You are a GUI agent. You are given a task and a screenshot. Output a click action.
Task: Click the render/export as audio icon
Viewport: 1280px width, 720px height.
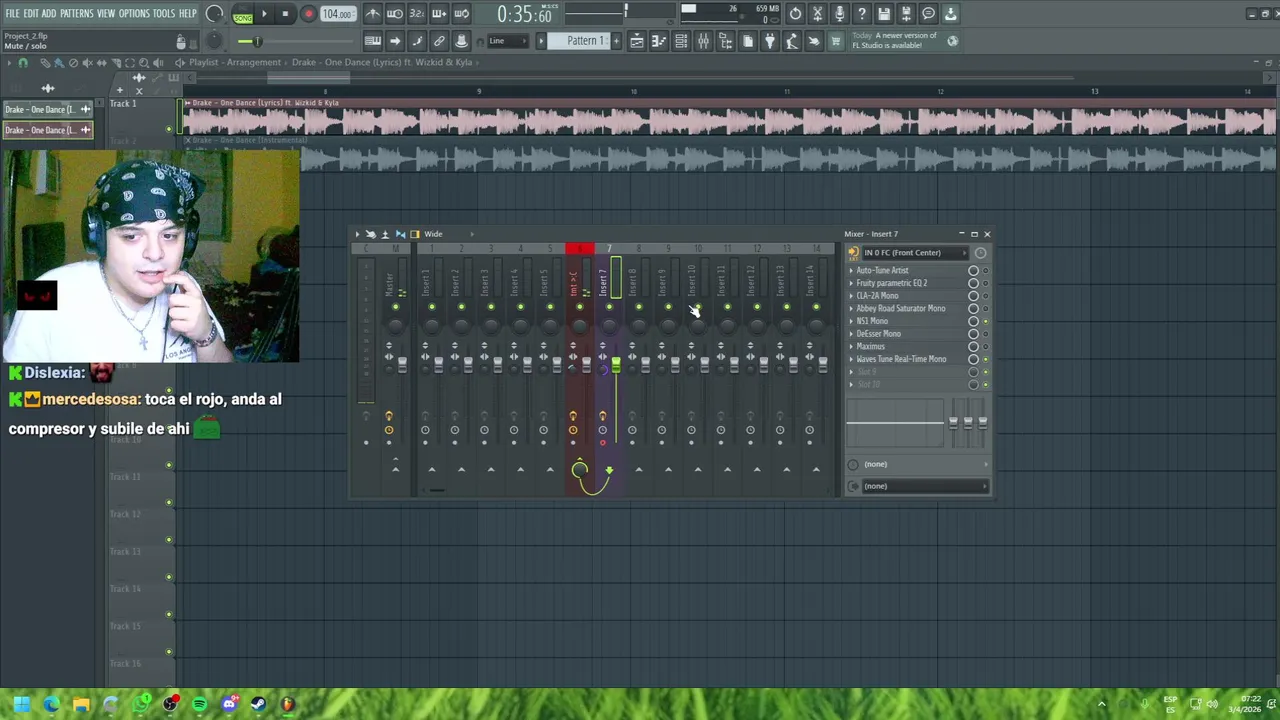point(906,14)
